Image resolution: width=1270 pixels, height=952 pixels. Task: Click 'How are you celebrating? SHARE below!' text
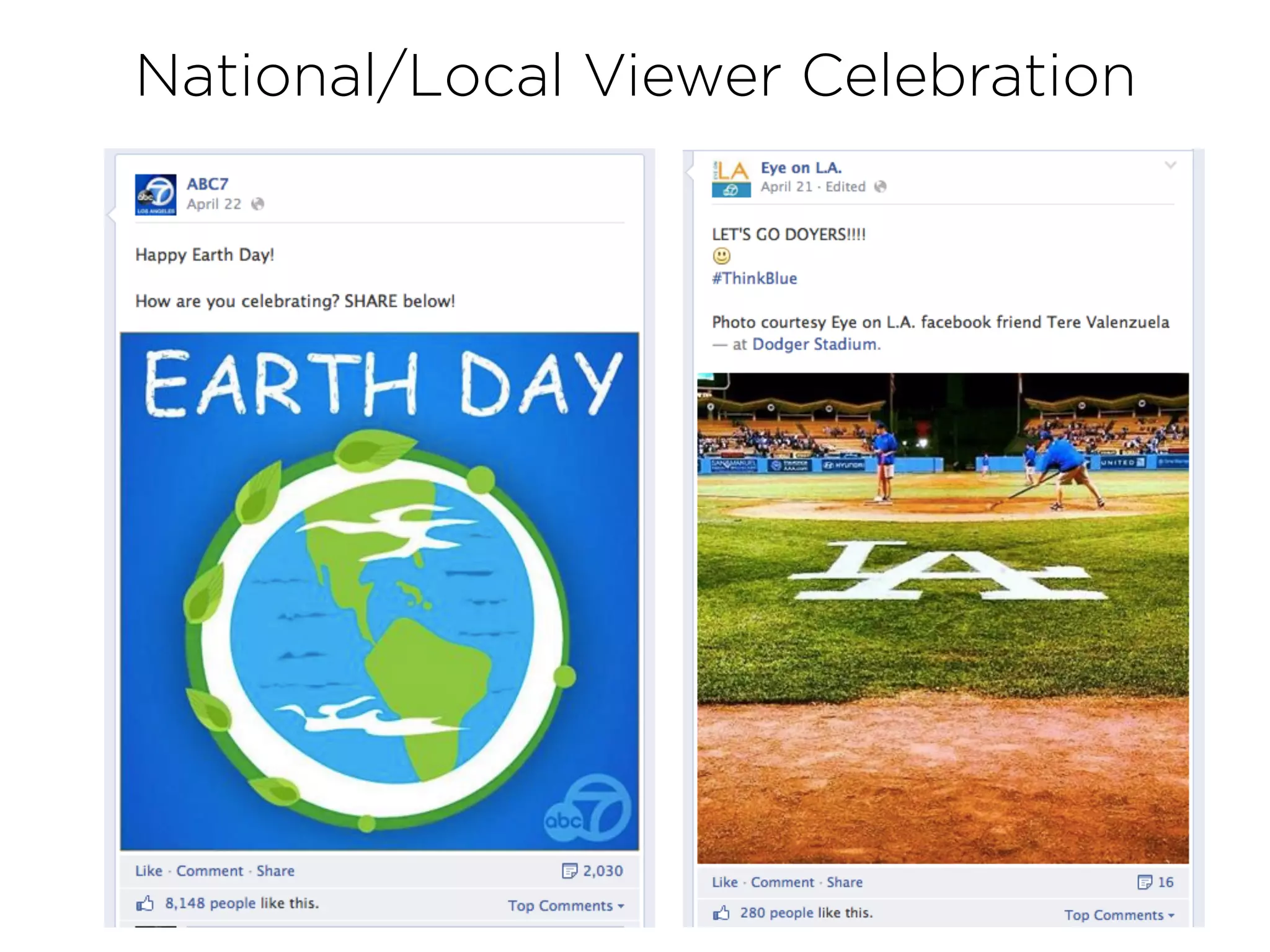tap(295, 301)
